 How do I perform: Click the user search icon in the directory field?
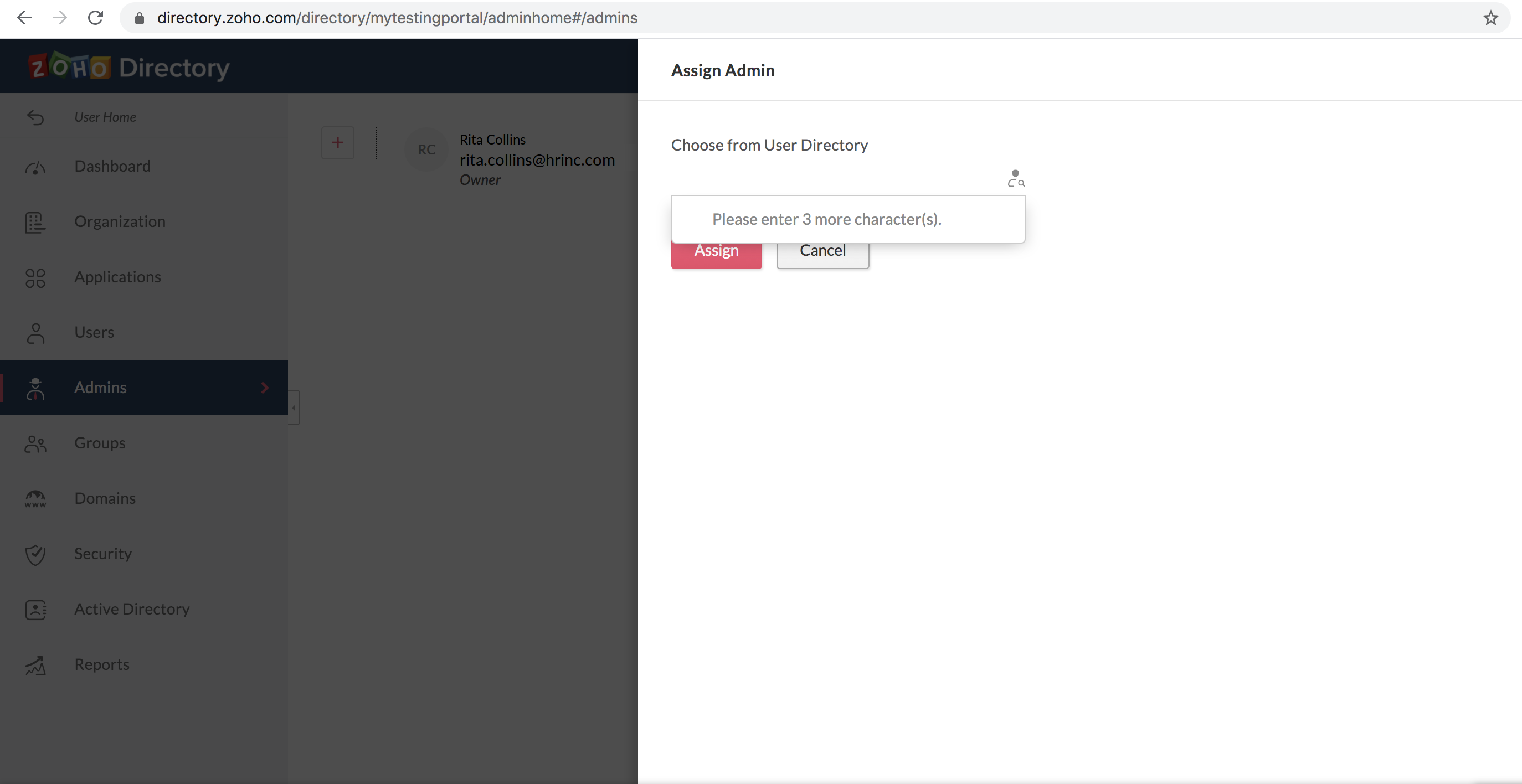pos(1016,178)
